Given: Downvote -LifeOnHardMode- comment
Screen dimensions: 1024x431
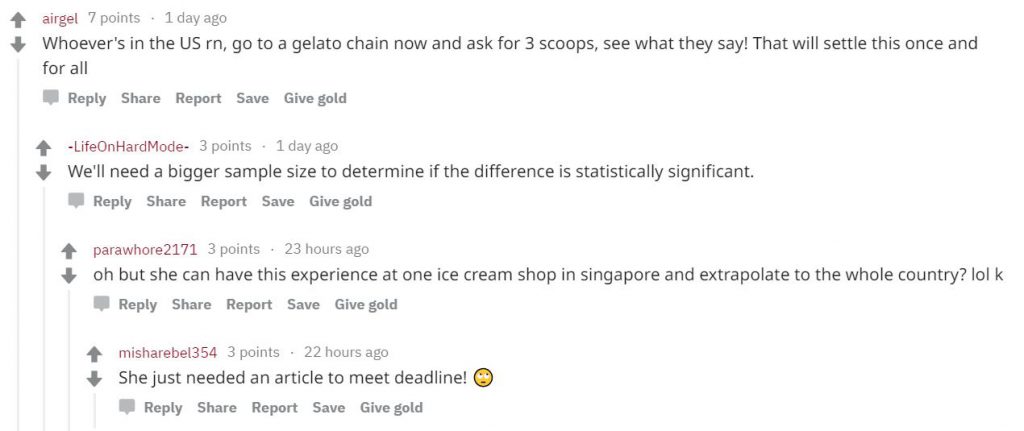Looking at the screenshot, I should 44,172.
